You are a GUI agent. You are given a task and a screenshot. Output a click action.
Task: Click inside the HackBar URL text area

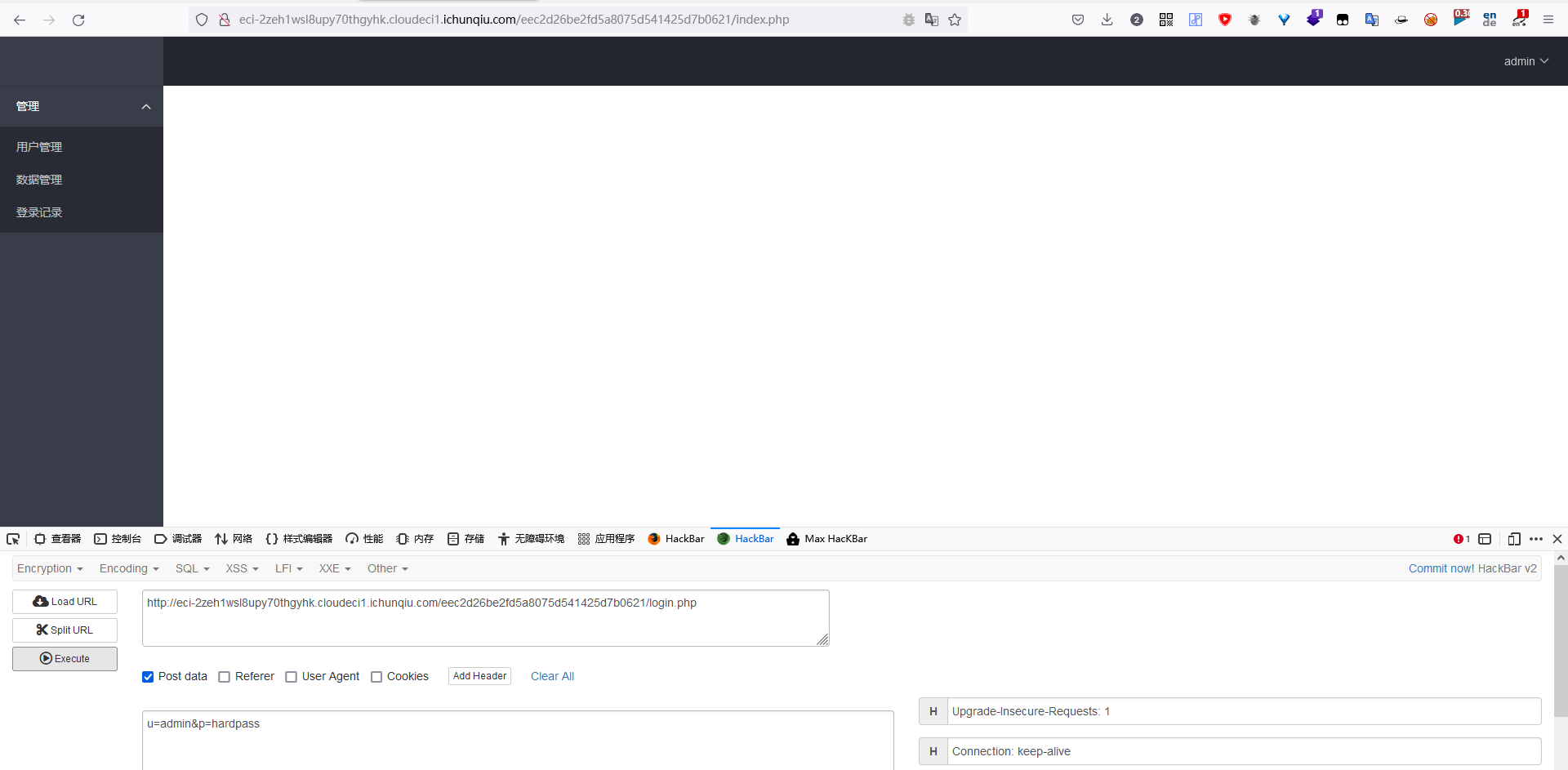coord(486,618)
